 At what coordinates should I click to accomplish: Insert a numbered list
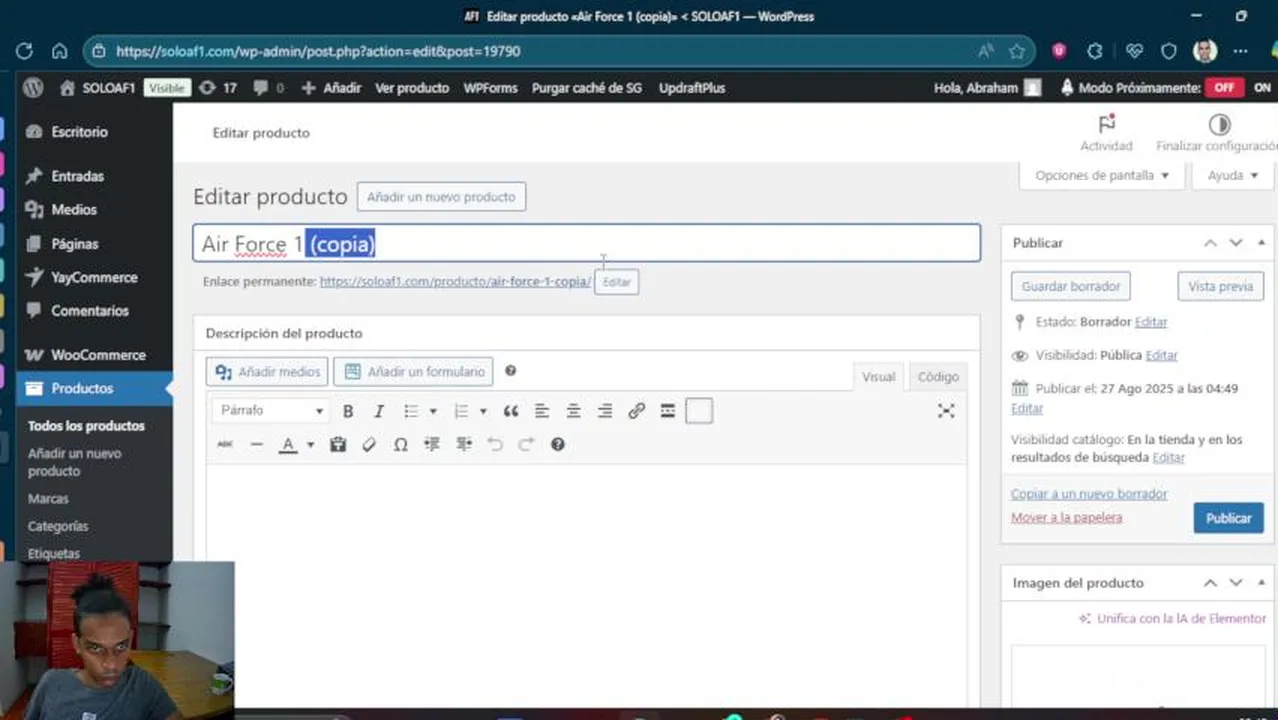[x=460, y=411]
